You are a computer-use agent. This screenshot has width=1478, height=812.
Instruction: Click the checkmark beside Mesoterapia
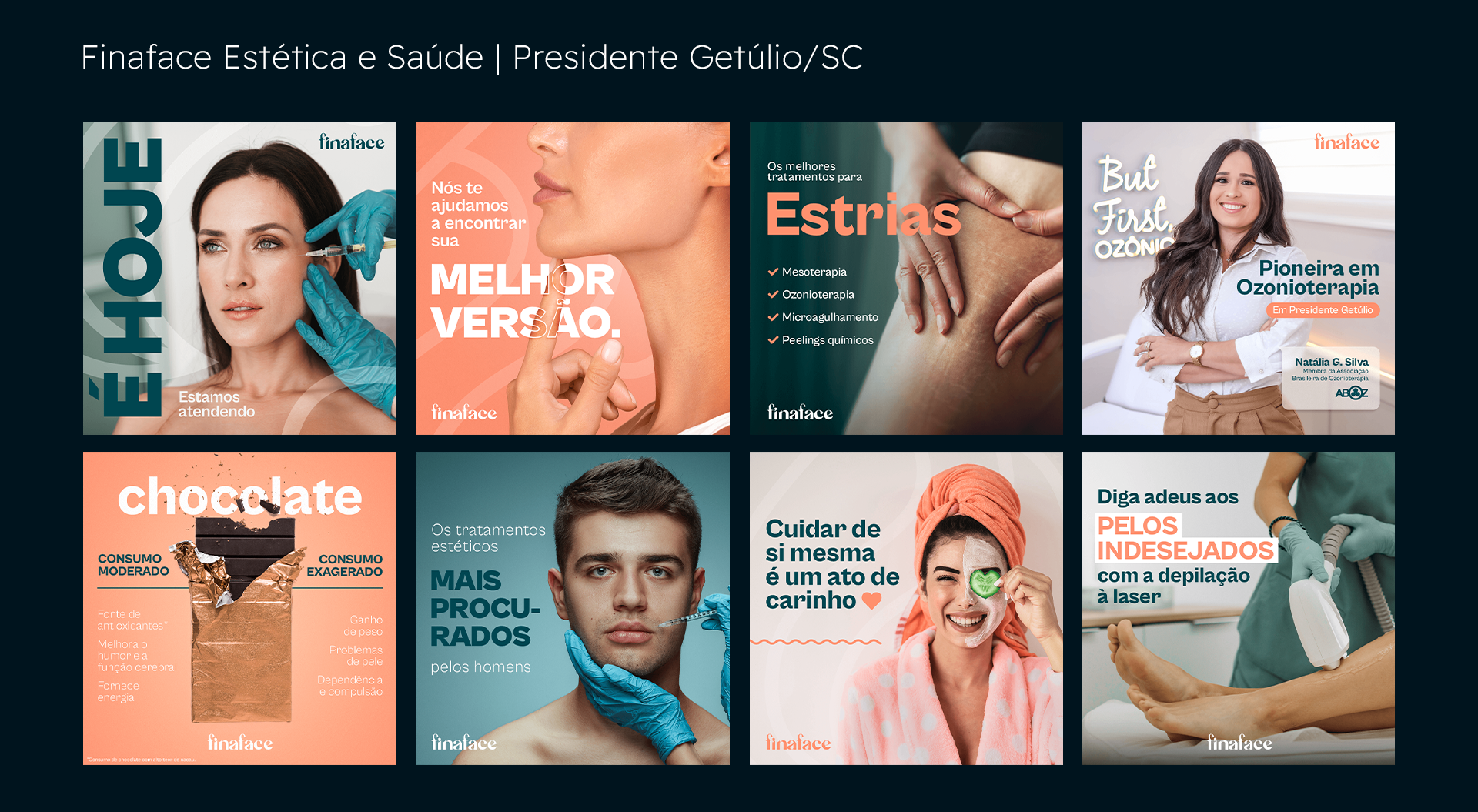(773, 272)
